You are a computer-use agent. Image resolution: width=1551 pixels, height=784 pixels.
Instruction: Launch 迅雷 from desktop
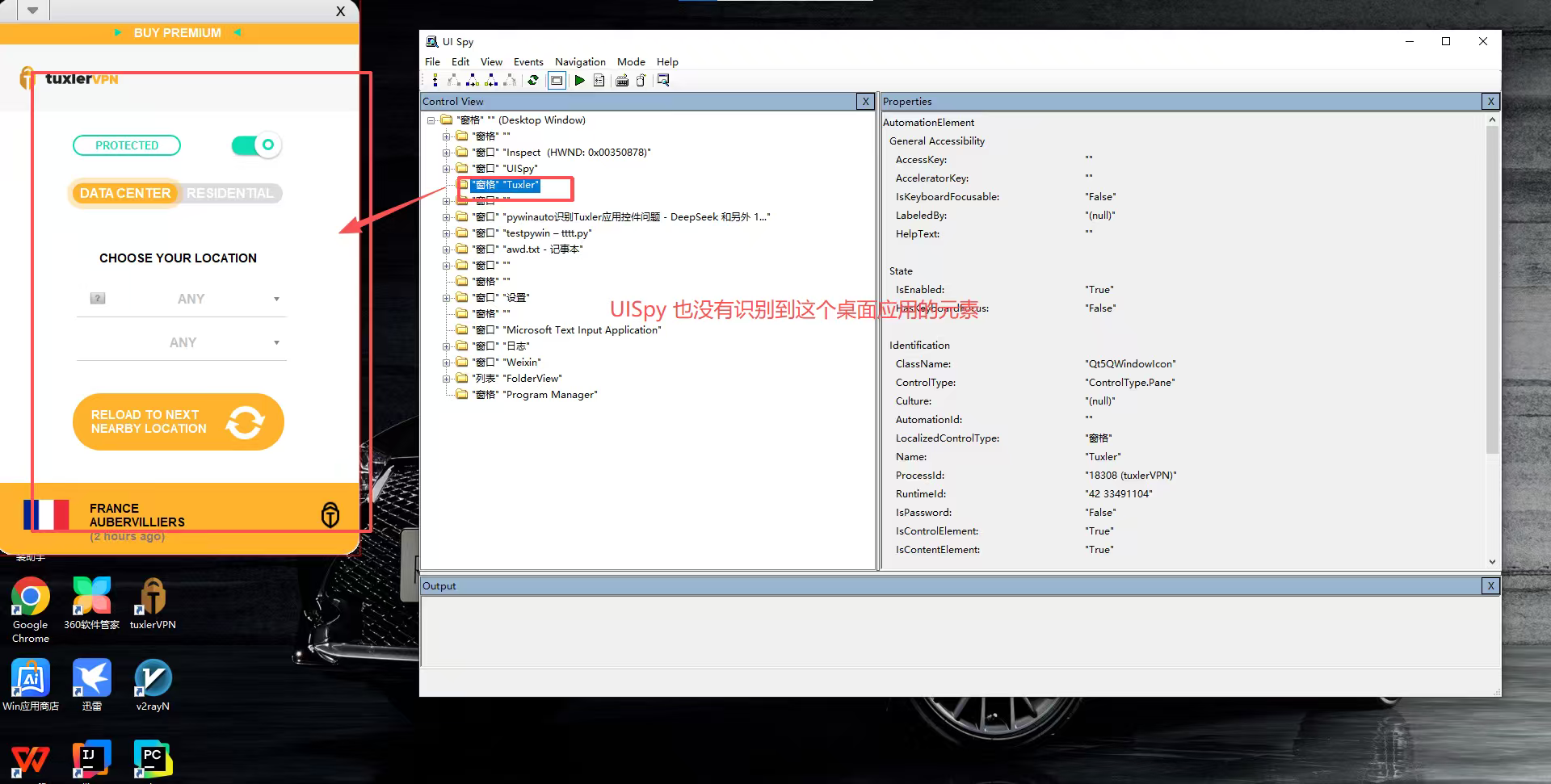91,685
